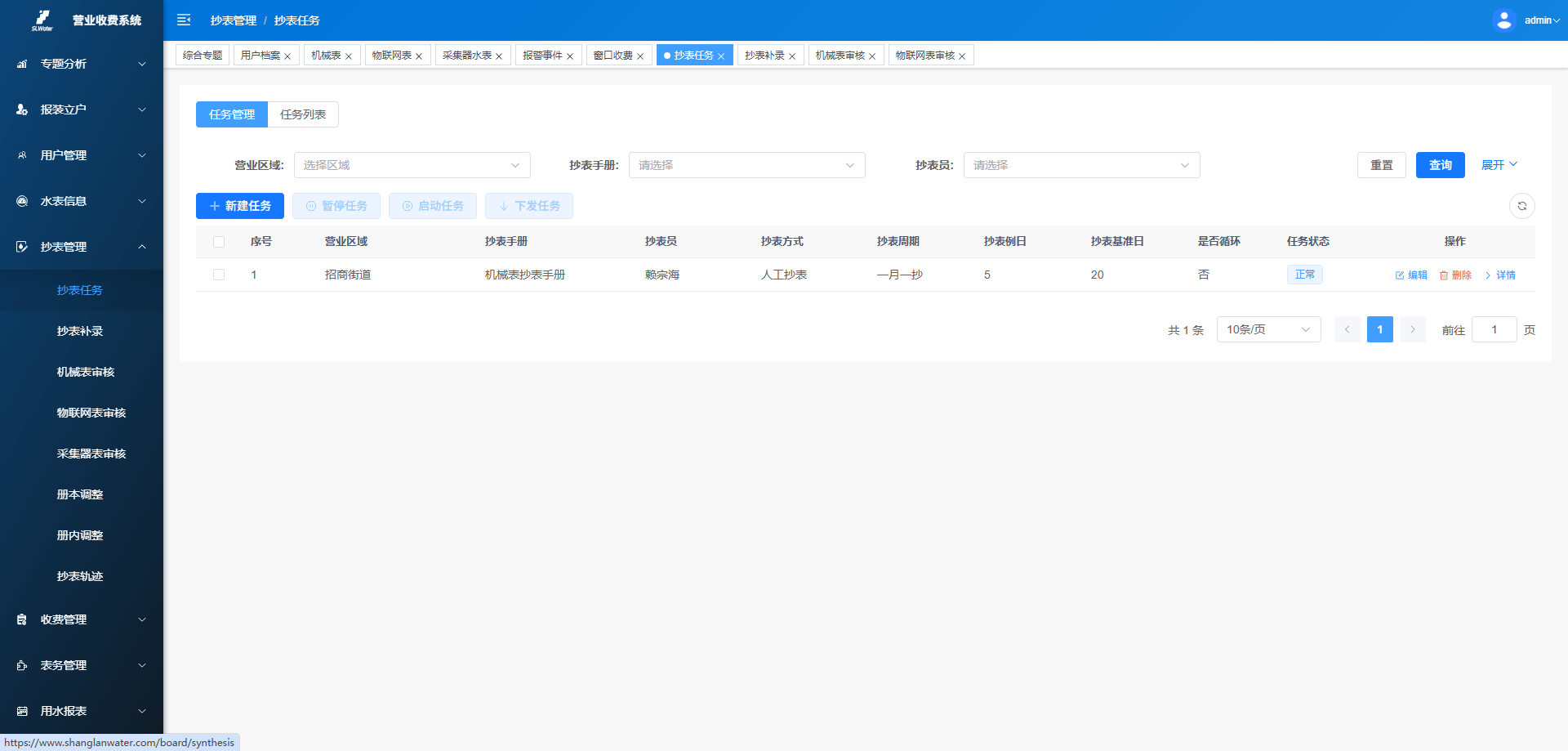1568x751 pixels.
Task: Open the 营业区域 dropdown
Action: pyautogui.click(x=412, y=165)
